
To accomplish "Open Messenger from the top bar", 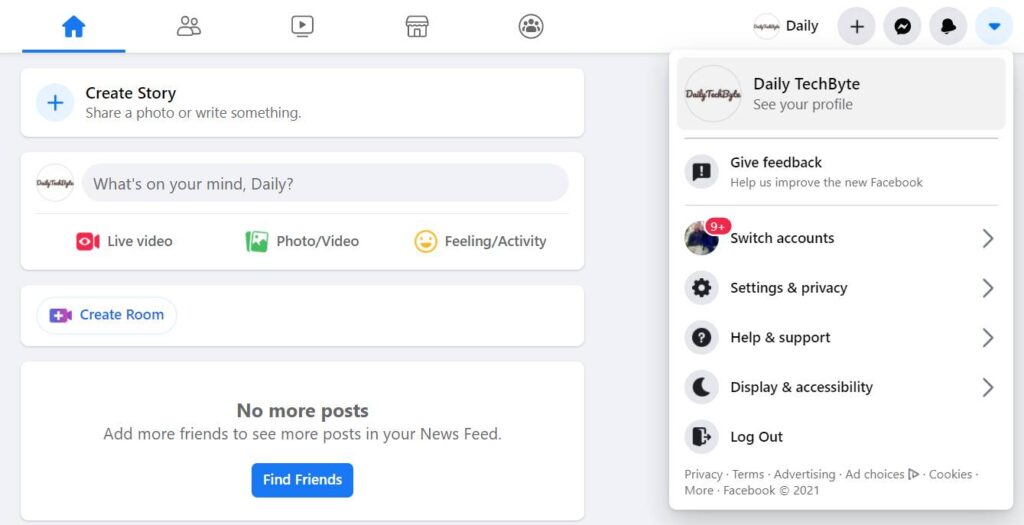I will click(902, 27).
